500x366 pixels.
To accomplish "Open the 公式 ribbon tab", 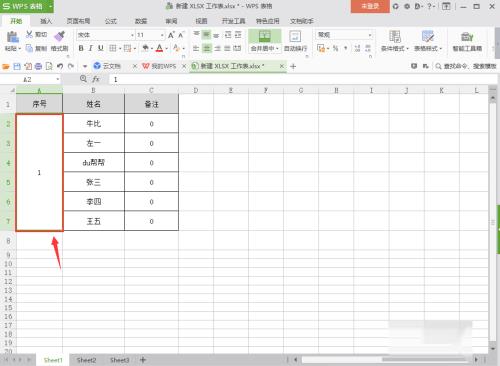I will coord(111,21).
